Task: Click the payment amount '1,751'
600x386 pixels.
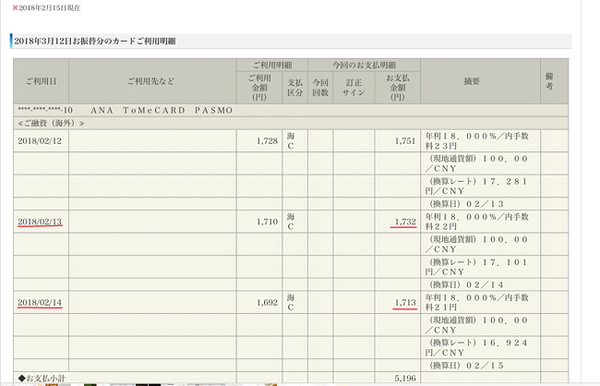Action: pos(405,141)
